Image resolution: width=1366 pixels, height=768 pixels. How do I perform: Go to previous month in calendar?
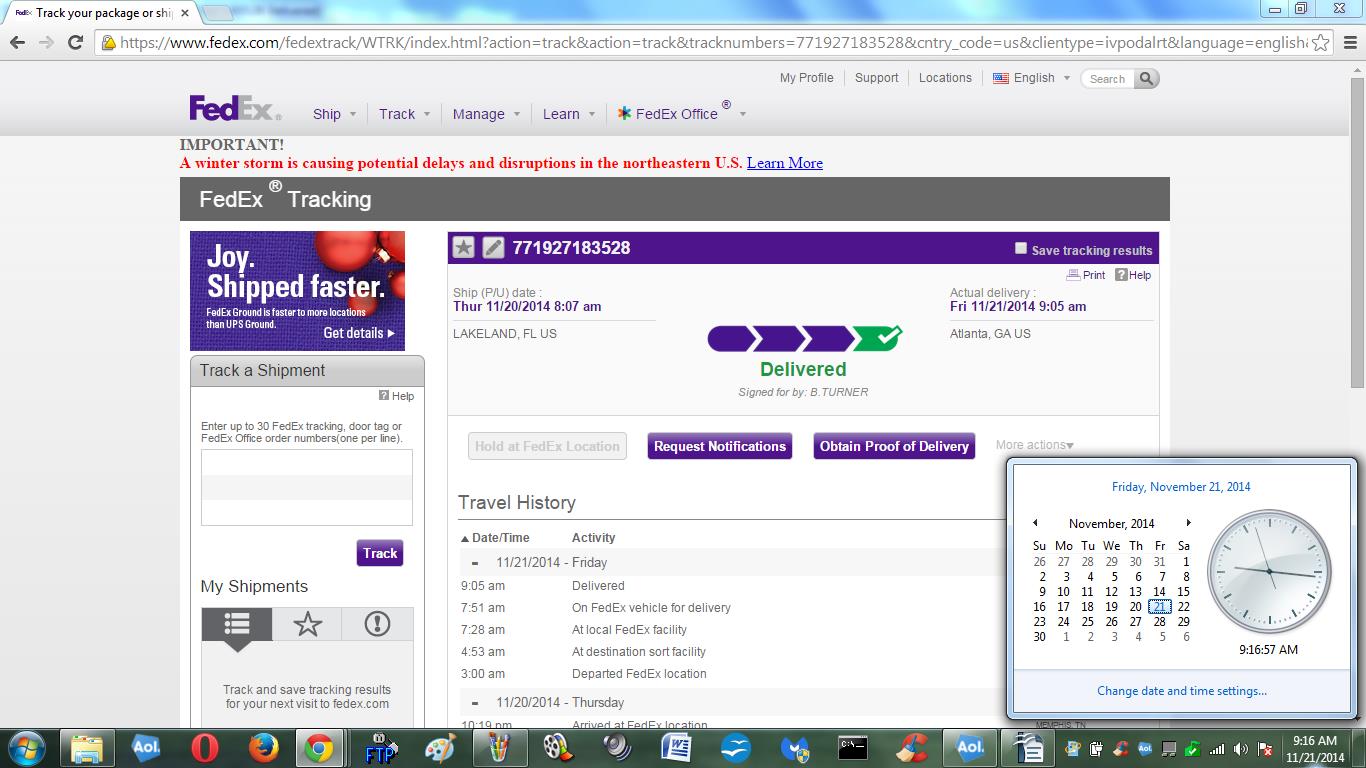click(1035, 523)
